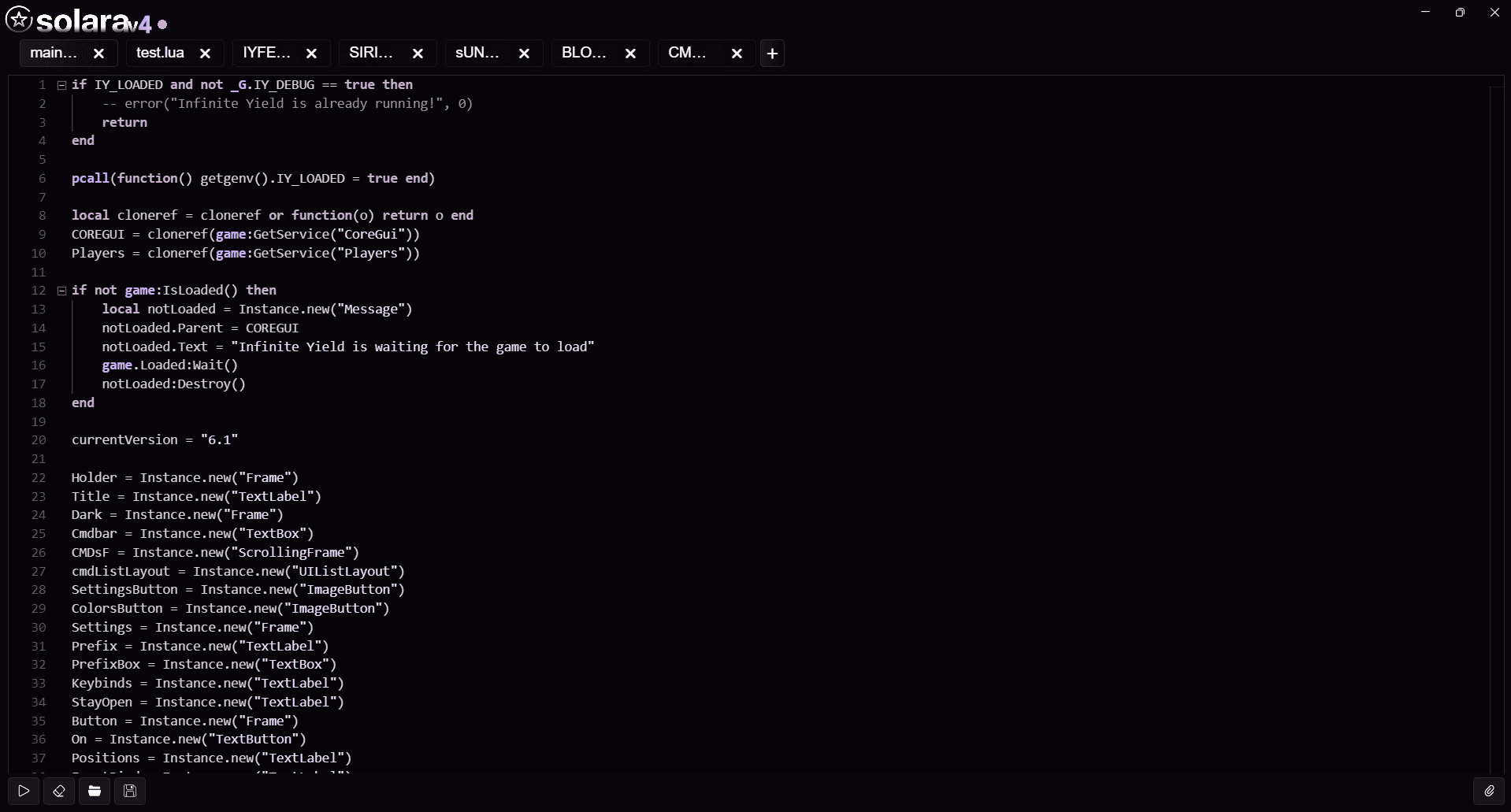The width and height of the screenshot is (1511, 812).
Task: Minimize the Solara window
Action: point(1425,12)
